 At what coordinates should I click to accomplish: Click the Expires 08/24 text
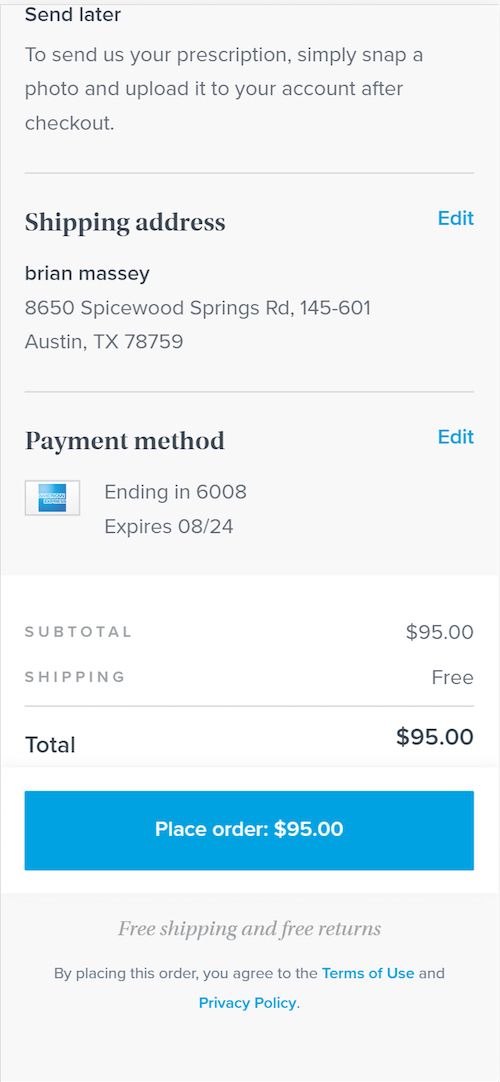[x=169, y=527]
